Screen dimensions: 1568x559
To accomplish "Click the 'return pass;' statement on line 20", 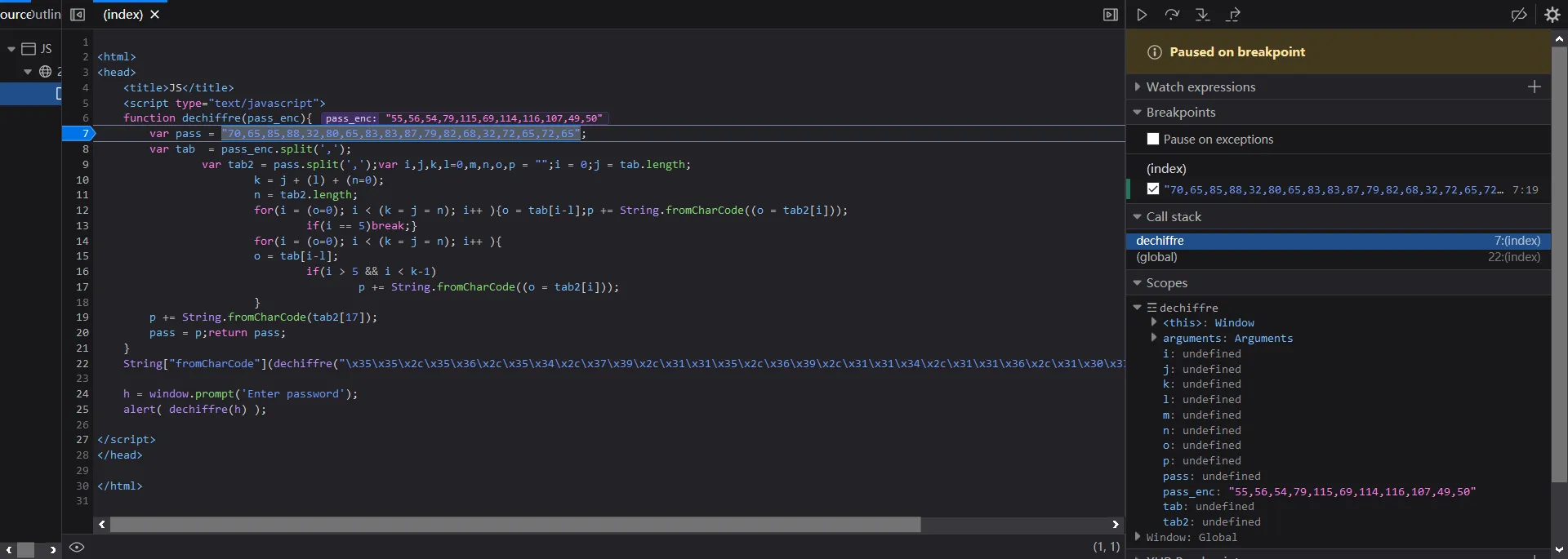I will pyautogui.click(x=247, y=332).
